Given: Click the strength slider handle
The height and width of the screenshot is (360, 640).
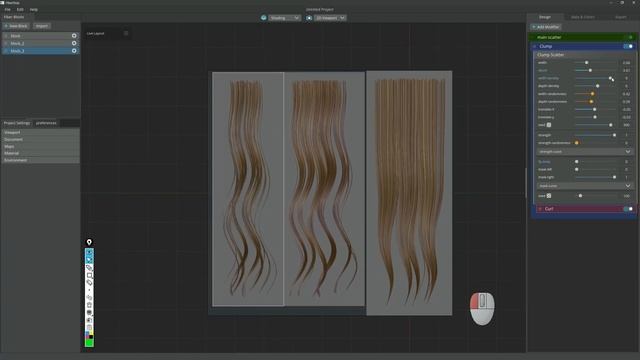Looking at the screenshot, I should pyautogui.click(x=614, y=135).
